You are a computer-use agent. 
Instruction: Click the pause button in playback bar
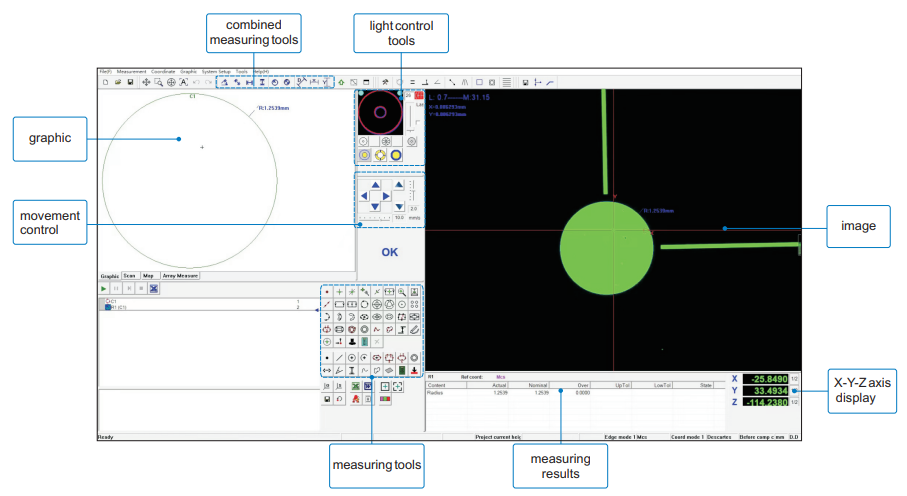pyautogui.click(x=116, y=288)
